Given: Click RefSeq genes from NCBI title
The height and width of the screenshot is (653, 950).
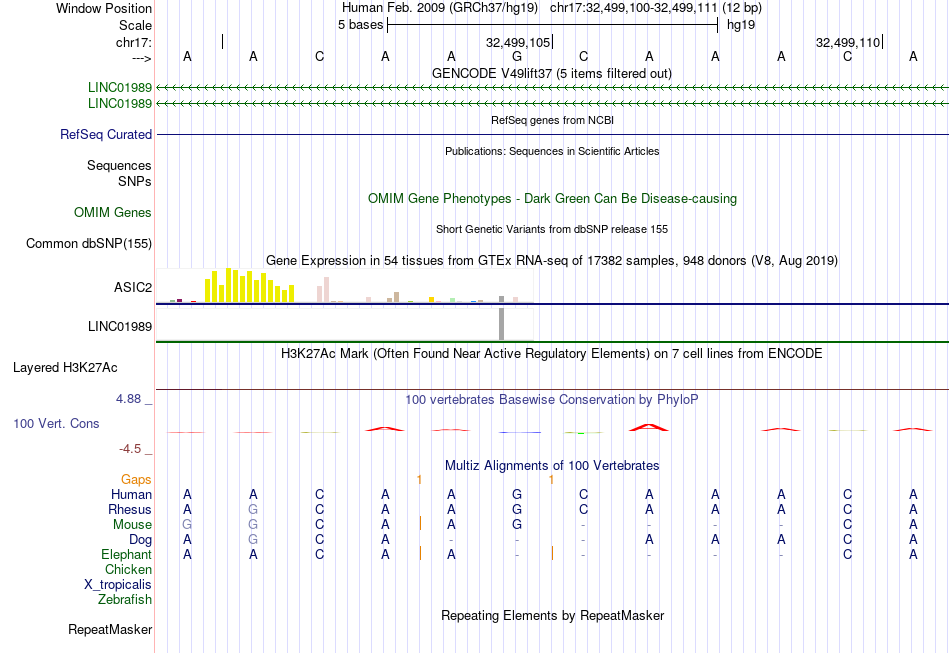Looking at the screenshot, I should pyautogui.click(x=552, y=120).
